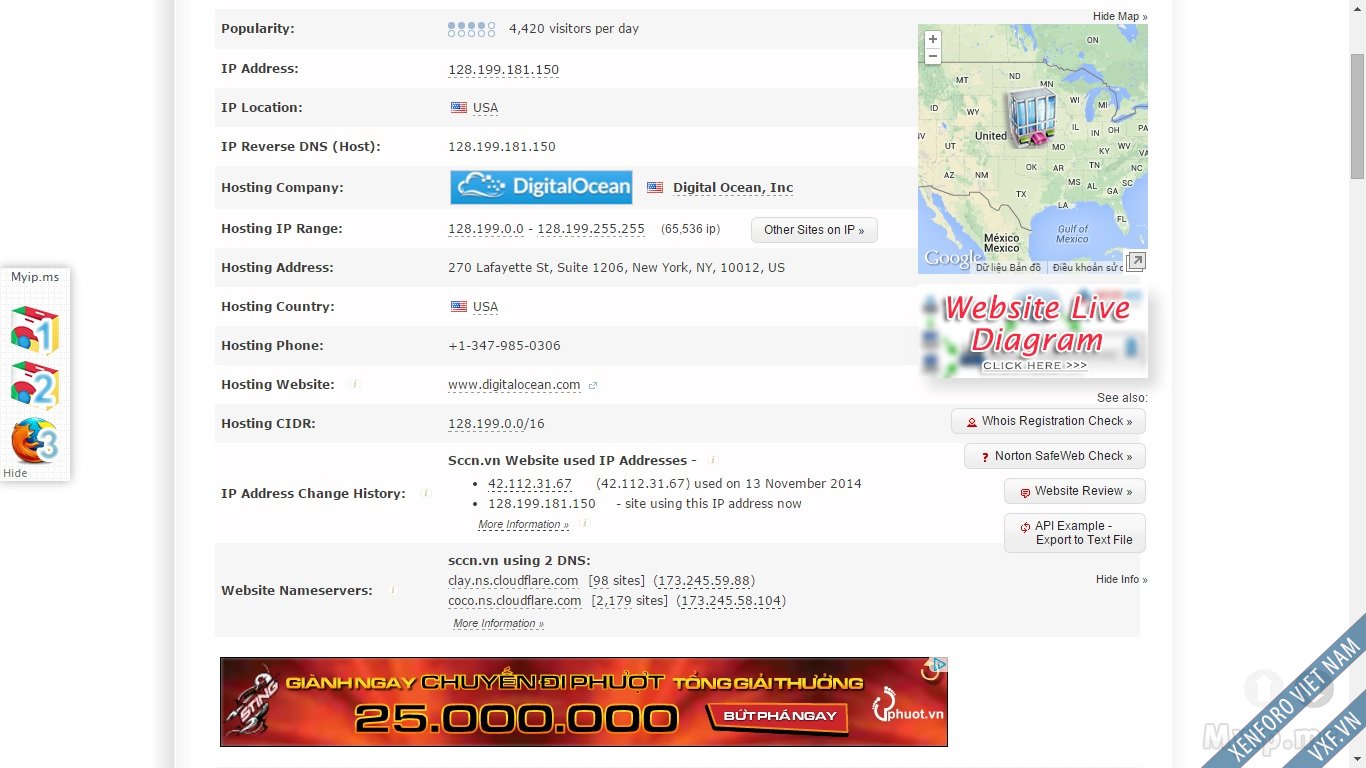Open Whois Registration Check

pos(1048,422)
